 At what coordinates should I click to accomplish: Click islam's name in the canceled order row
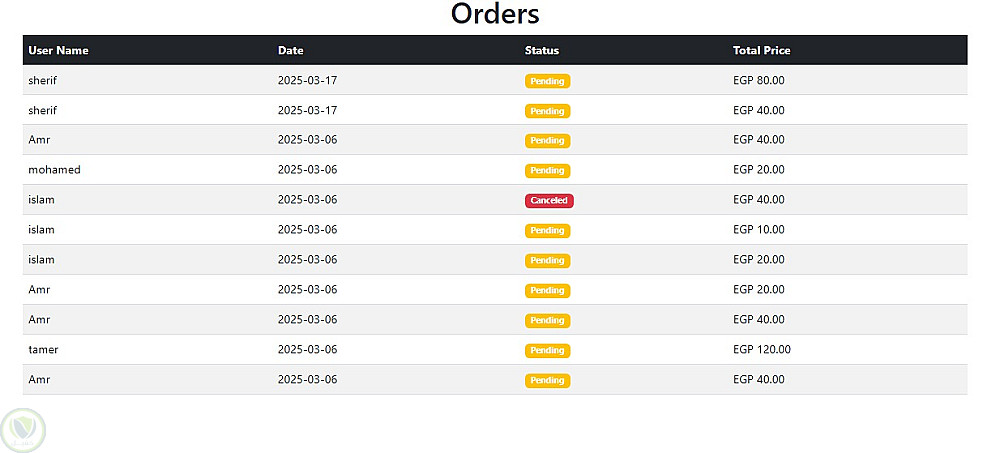pyautogui.click(x=41, y=200)
